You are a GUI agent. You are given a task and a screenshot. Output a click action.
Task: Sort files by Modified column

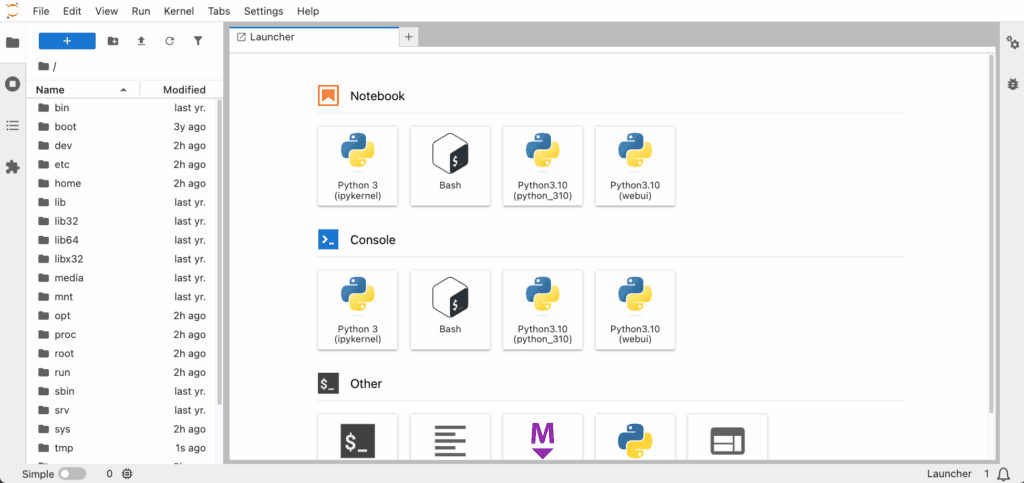(x=182, y=90)
